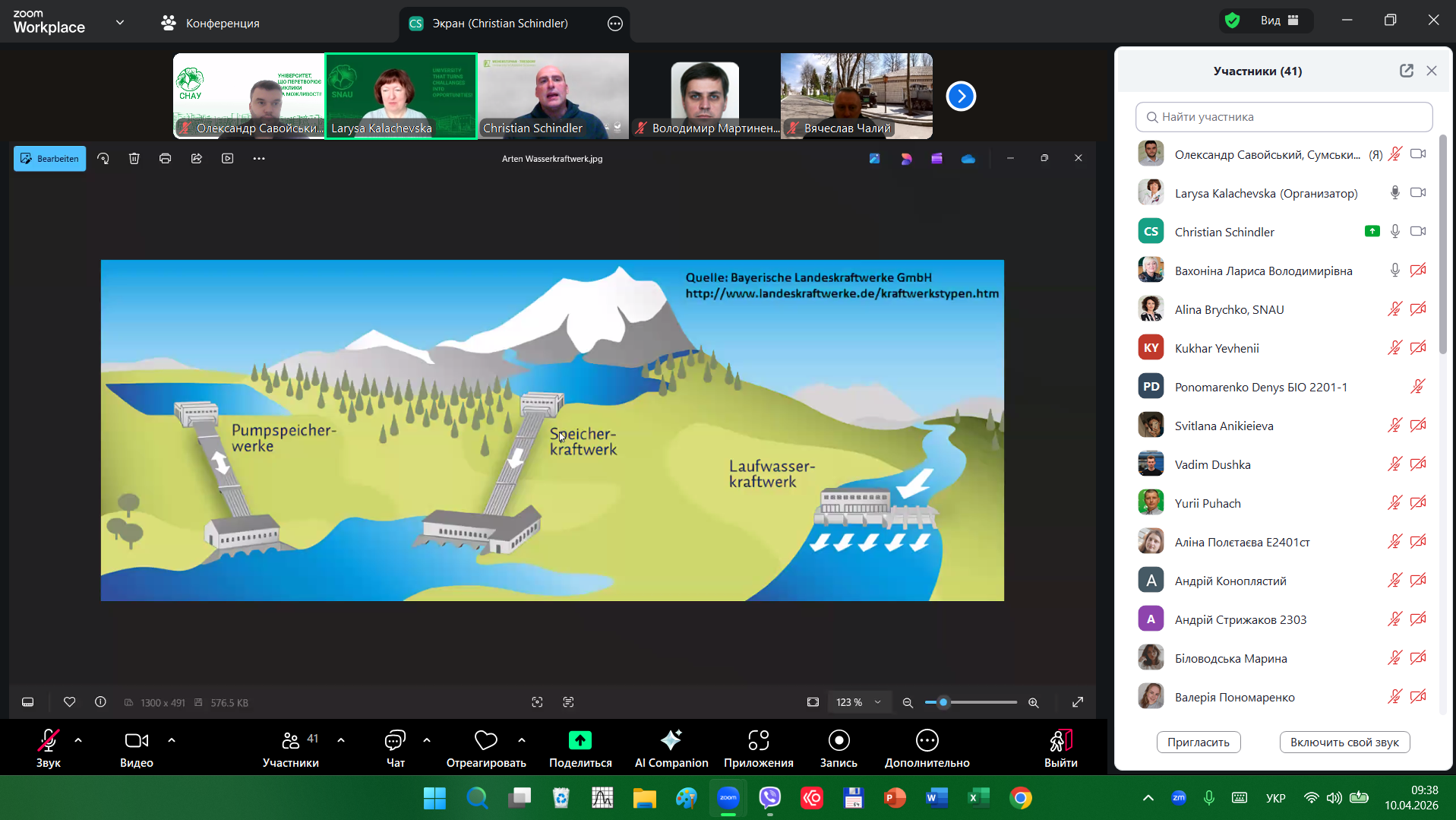Pop out the participants panel
1456x820 pixels.
coord(1406,71)
